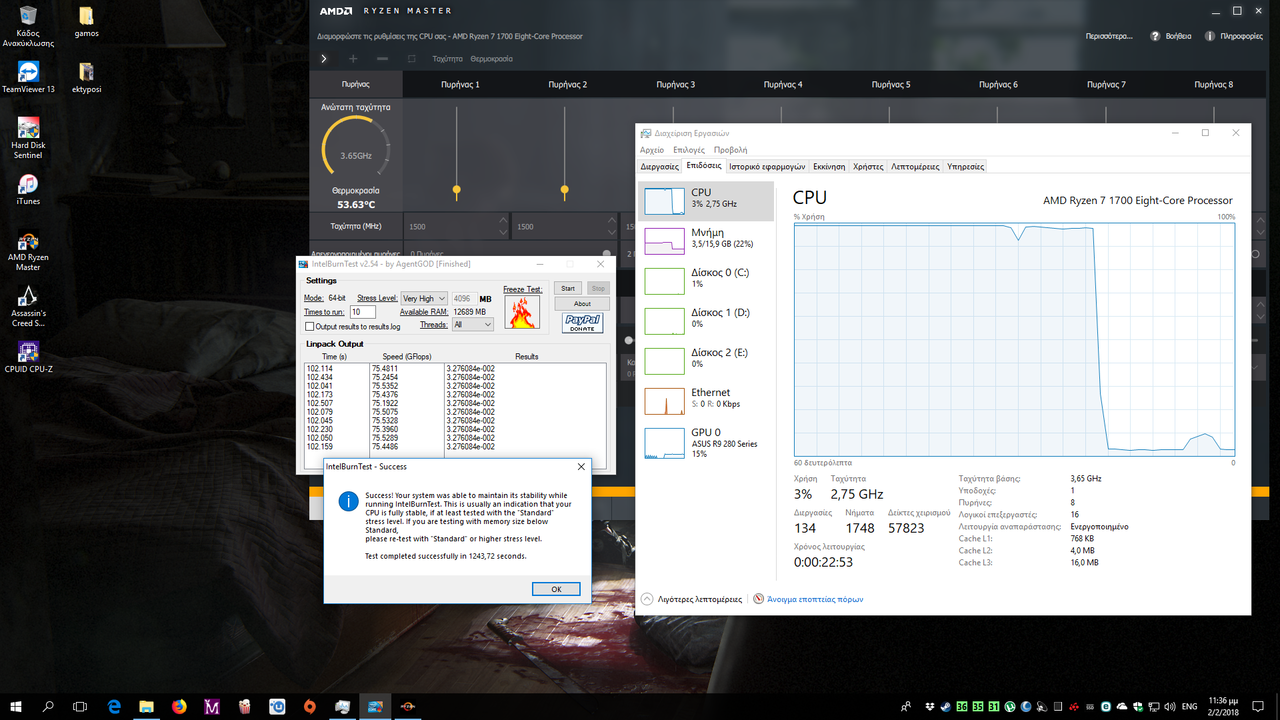Image resolution: width=1280 pixels, height=720 pixels.
Task: Open the gamos desktop folder
Action: (86, 23)
